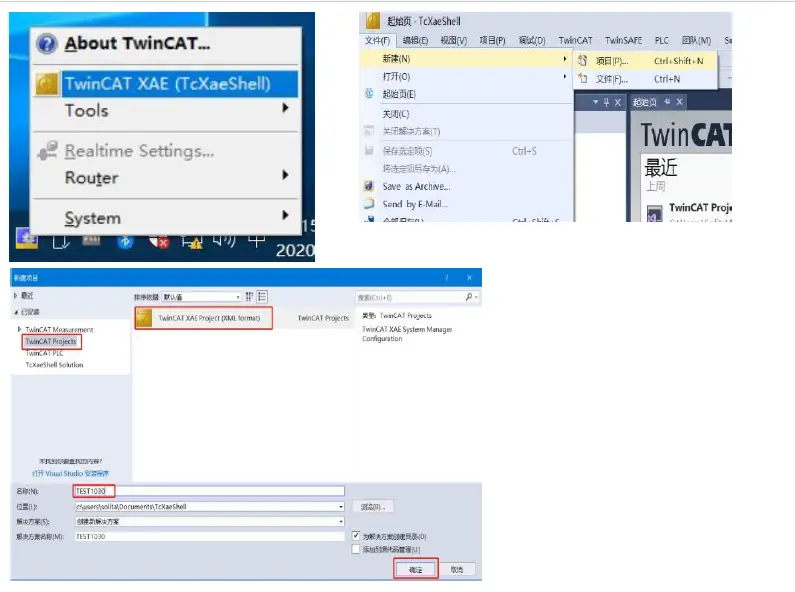Click the pin icon on the start page tab
795x592 pixels.
click(x=667, y=102)
